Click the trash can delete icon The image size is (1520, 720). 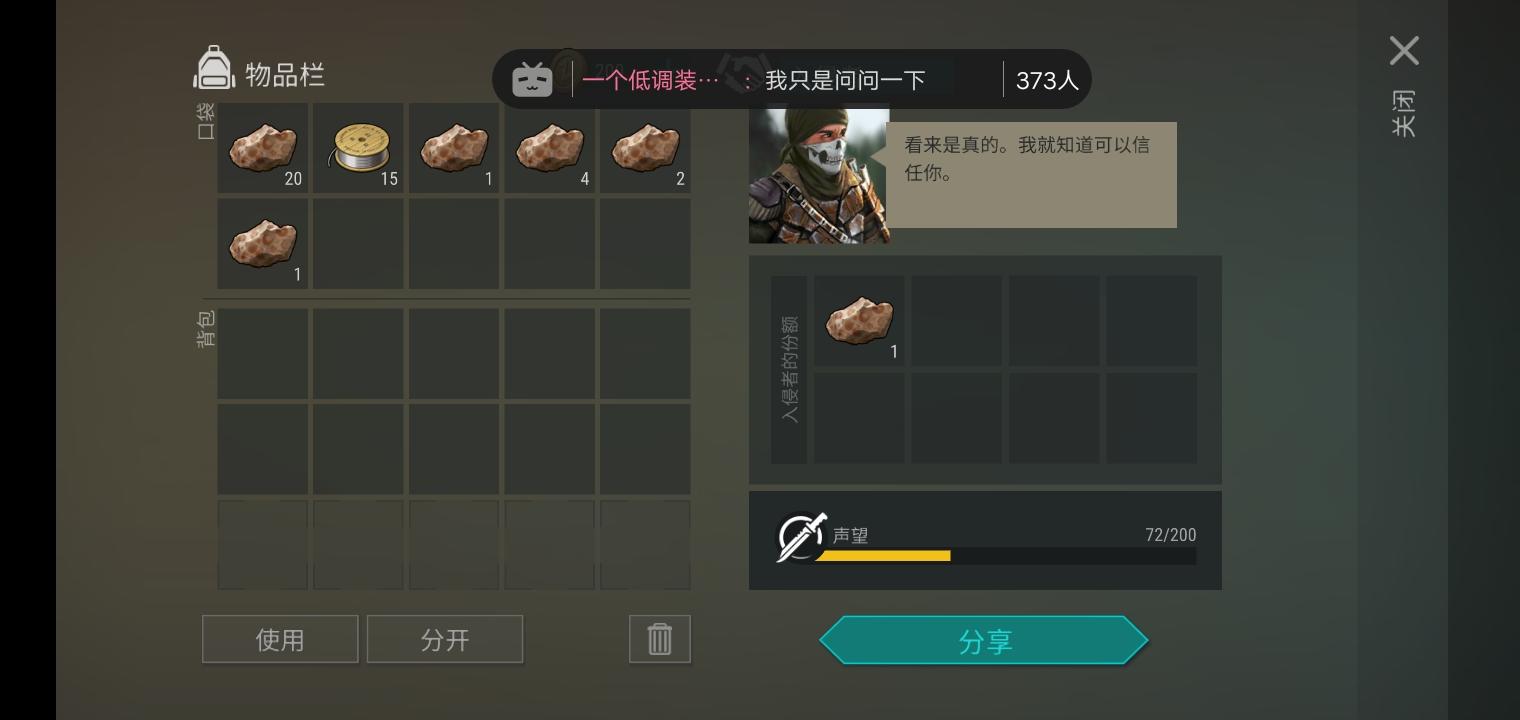[660, 639]
